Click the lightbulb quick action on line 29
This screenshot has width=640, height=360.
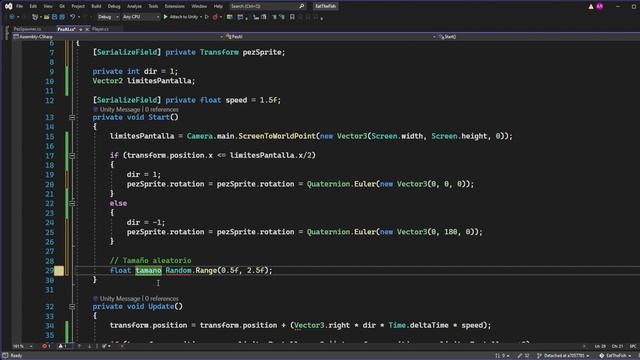pyautogui.click(x=59, y=270)
